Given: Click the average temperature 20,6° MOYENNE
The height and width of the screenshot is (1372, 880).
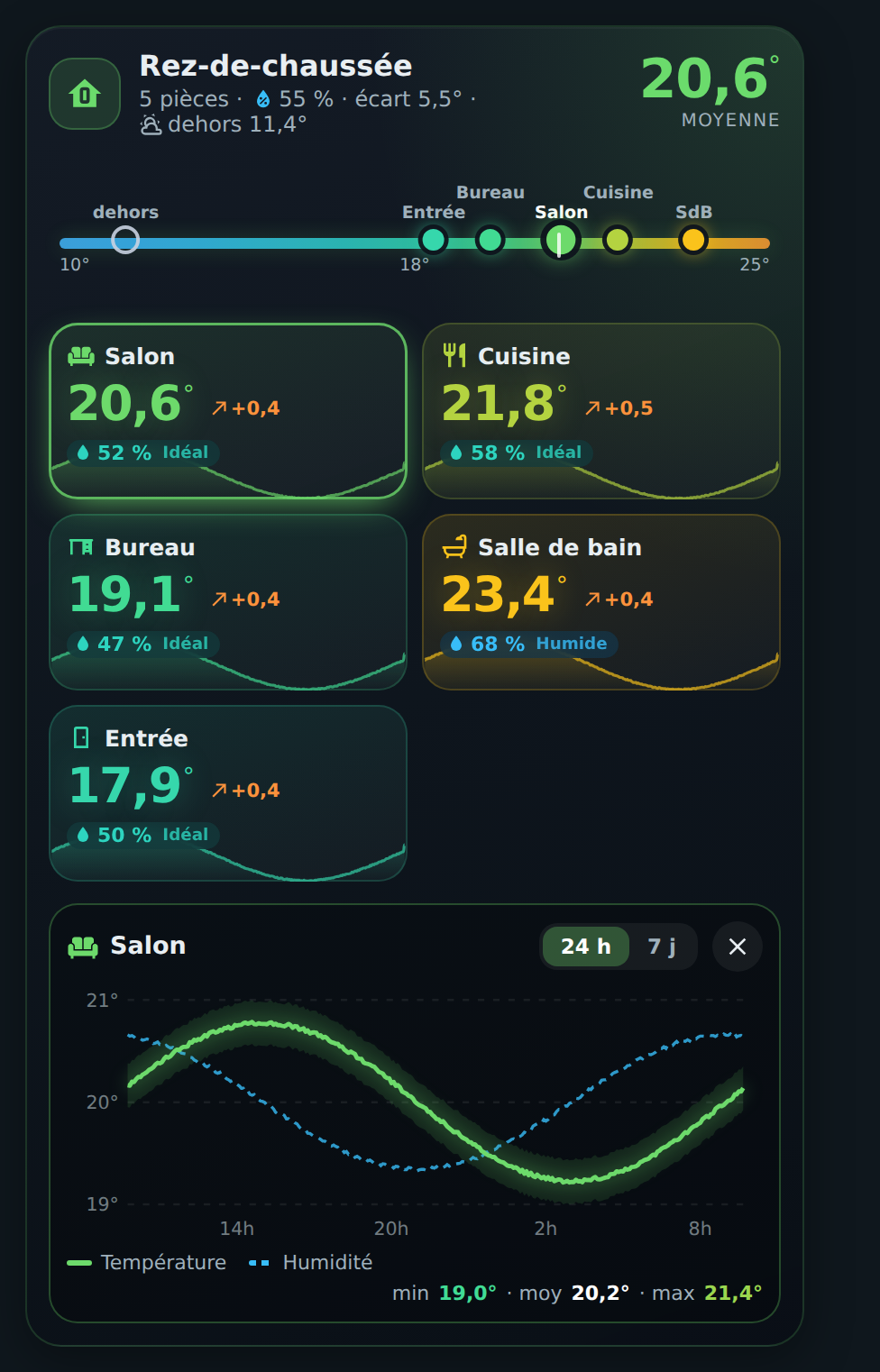Looking at the screenshot, I should pyautogui.click(x=710, y=90).
